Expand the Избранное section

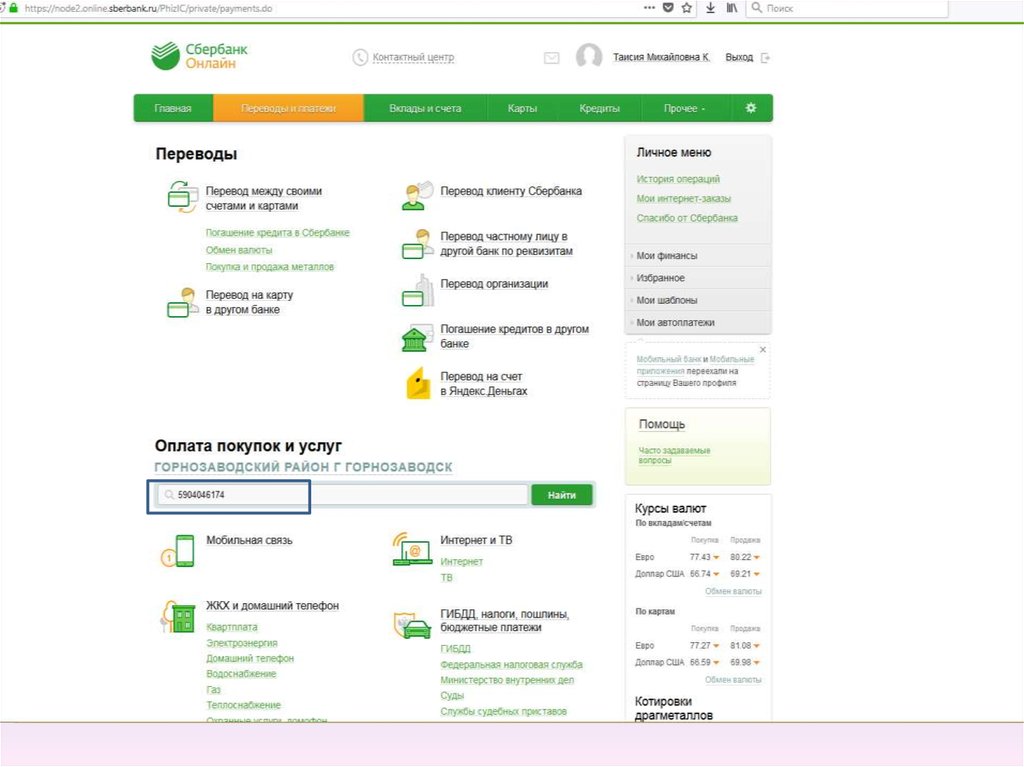click(x=661, y=278)
